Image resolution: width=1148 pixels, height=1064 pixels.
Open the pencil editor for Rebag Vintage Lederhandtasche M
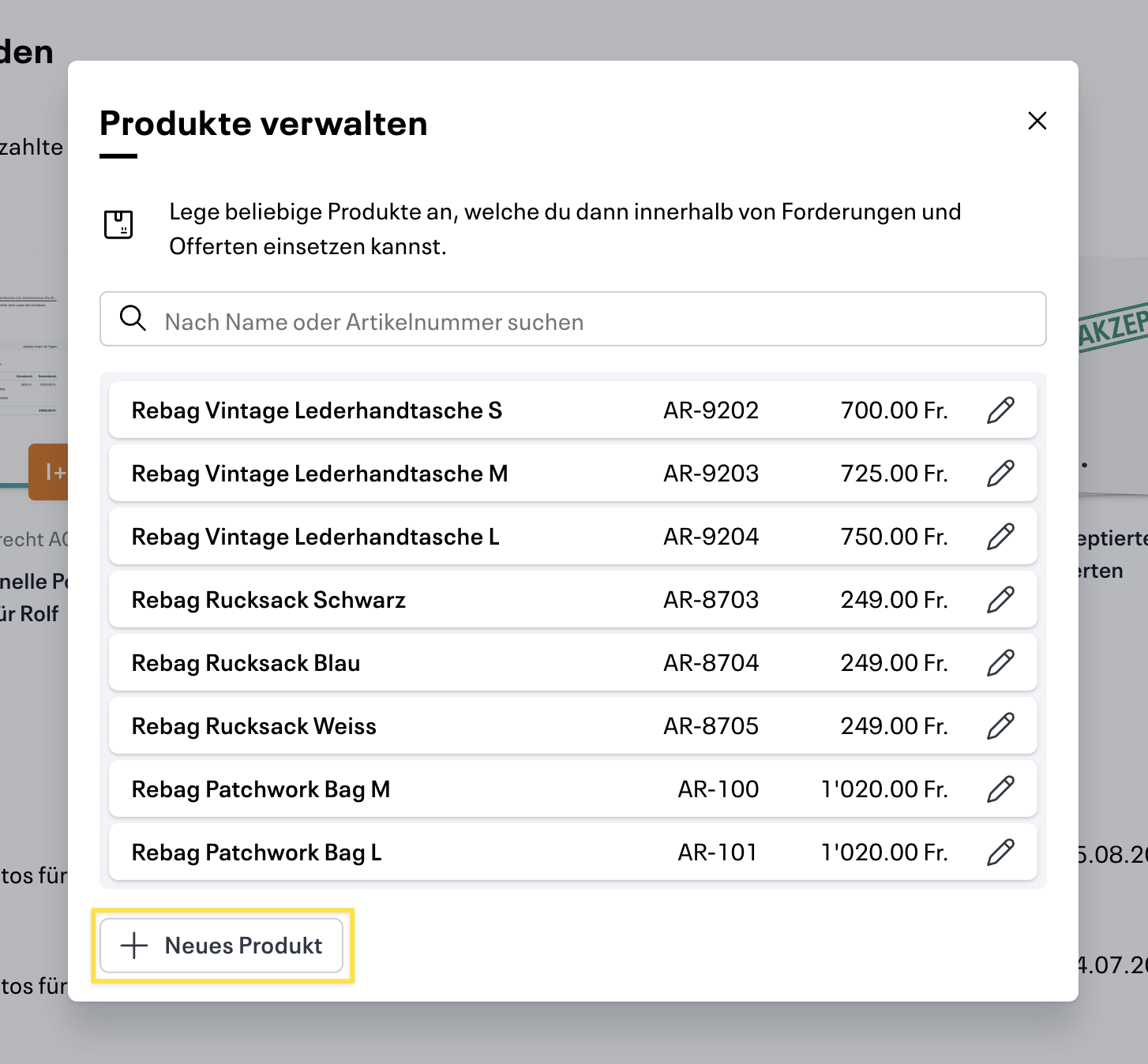[x=1001, y=473]
